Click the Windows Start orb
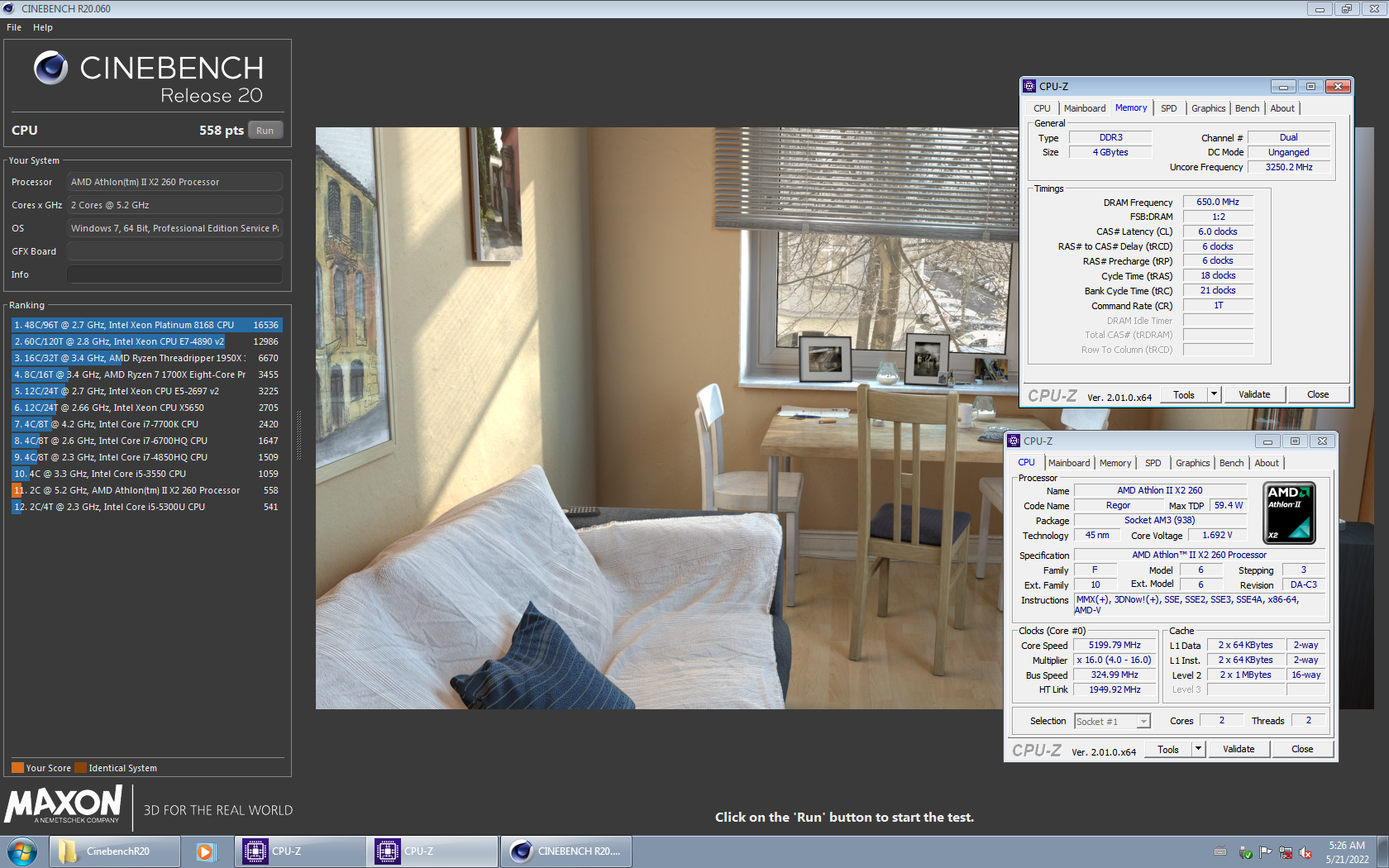The image size is (1389, 868). tap(22, 851)
